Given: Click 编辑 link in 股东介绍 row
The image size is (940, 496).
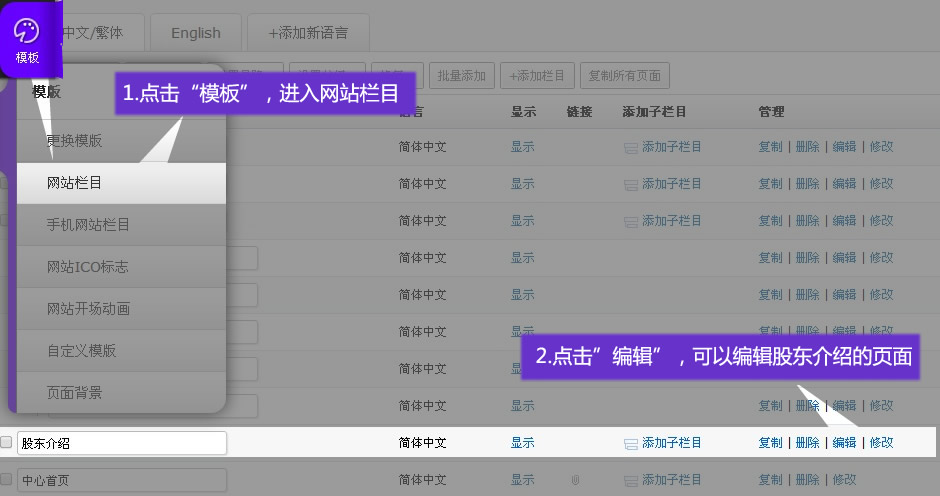Looking at the screenshot, I should click(x=844, y=443).
